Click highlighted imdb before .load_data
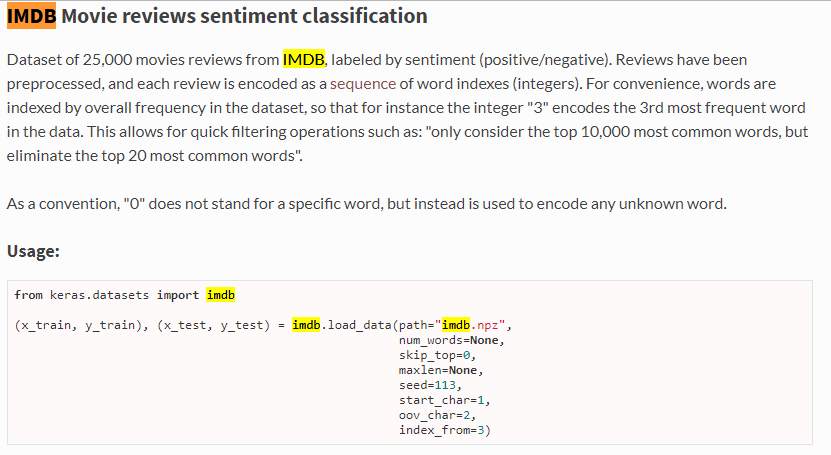831x455 pixels. (x=306, y=325)
